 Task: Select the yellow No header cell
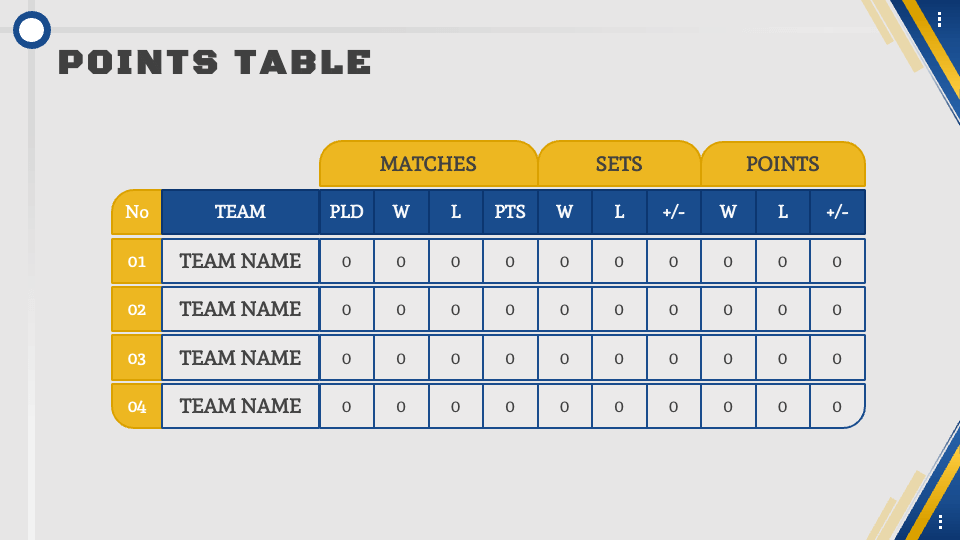[137, 212]
